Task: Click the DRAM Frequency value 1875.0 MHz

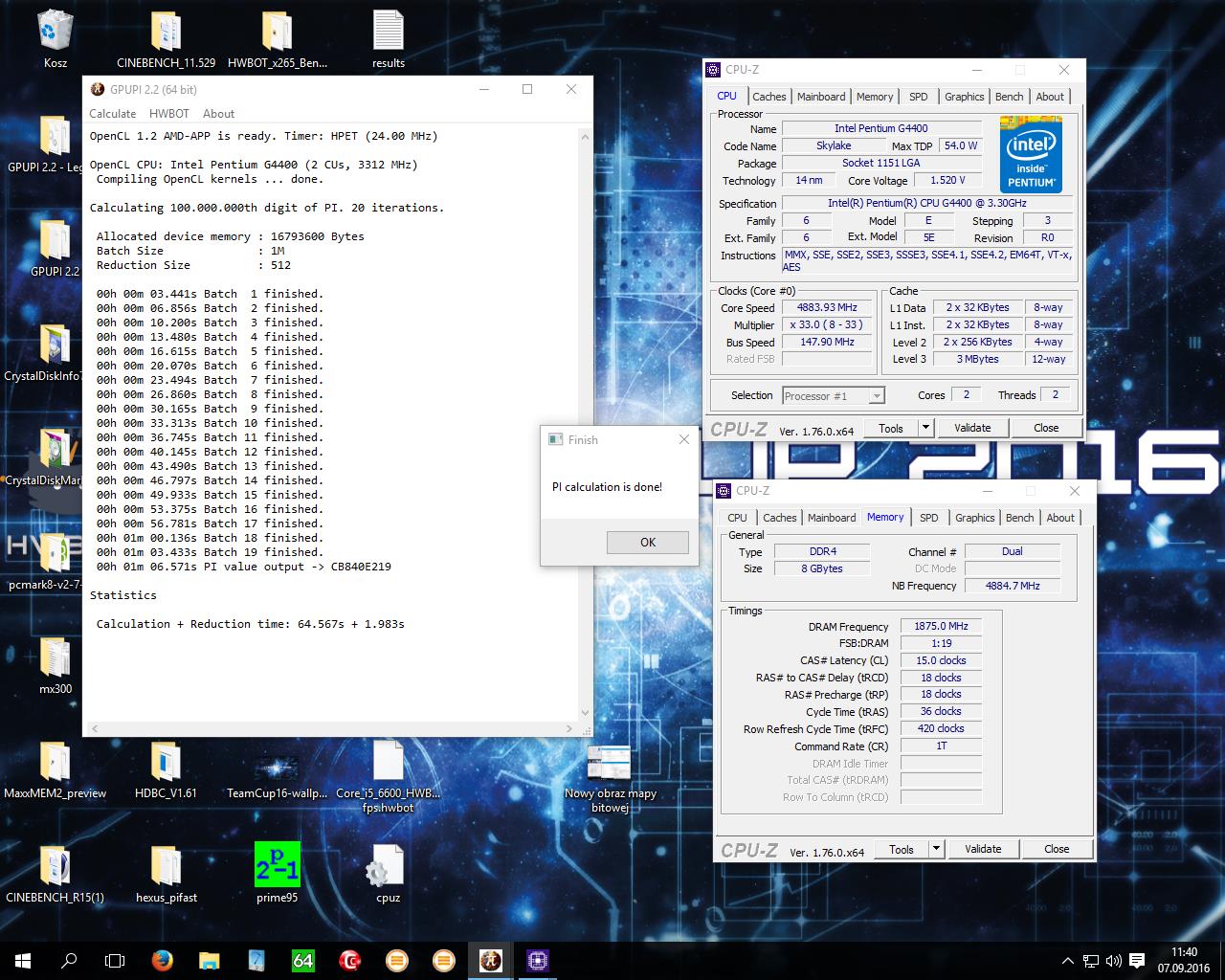Action: tap(941, 626)
